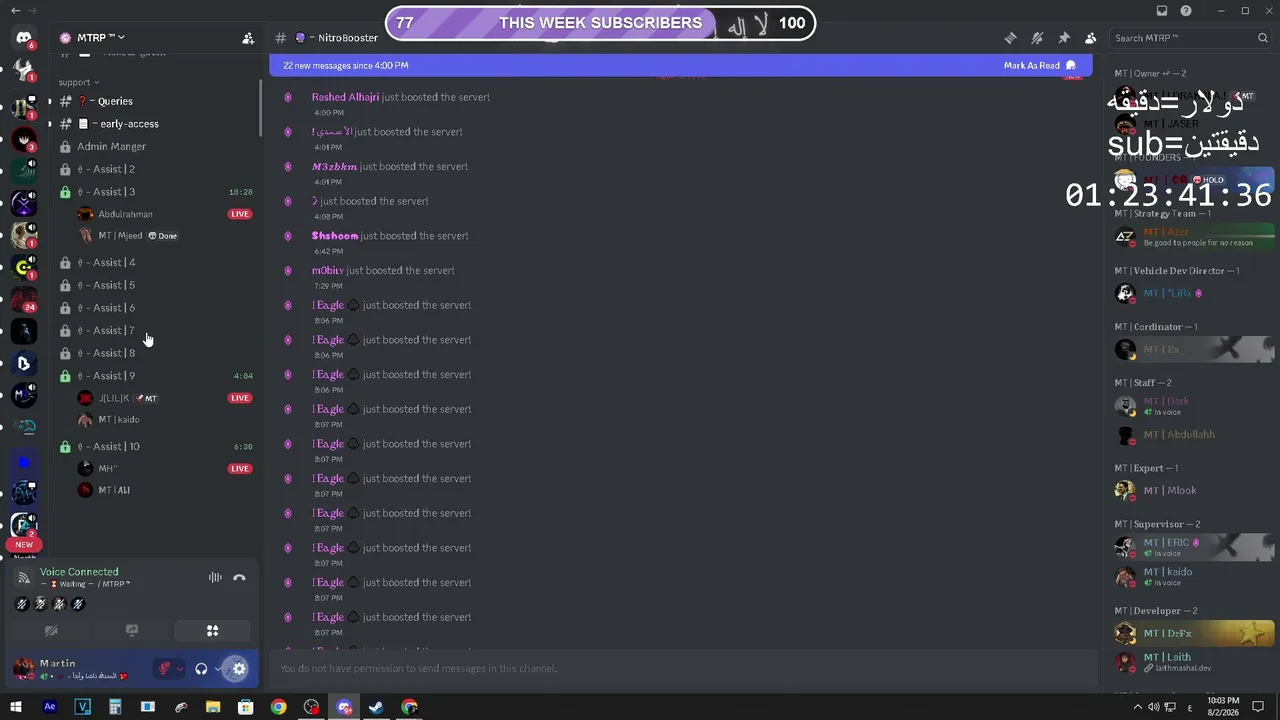Join the Assist | 6 voice channel
This screenshot has height=720, width=1280.
(x=156, y=308)
